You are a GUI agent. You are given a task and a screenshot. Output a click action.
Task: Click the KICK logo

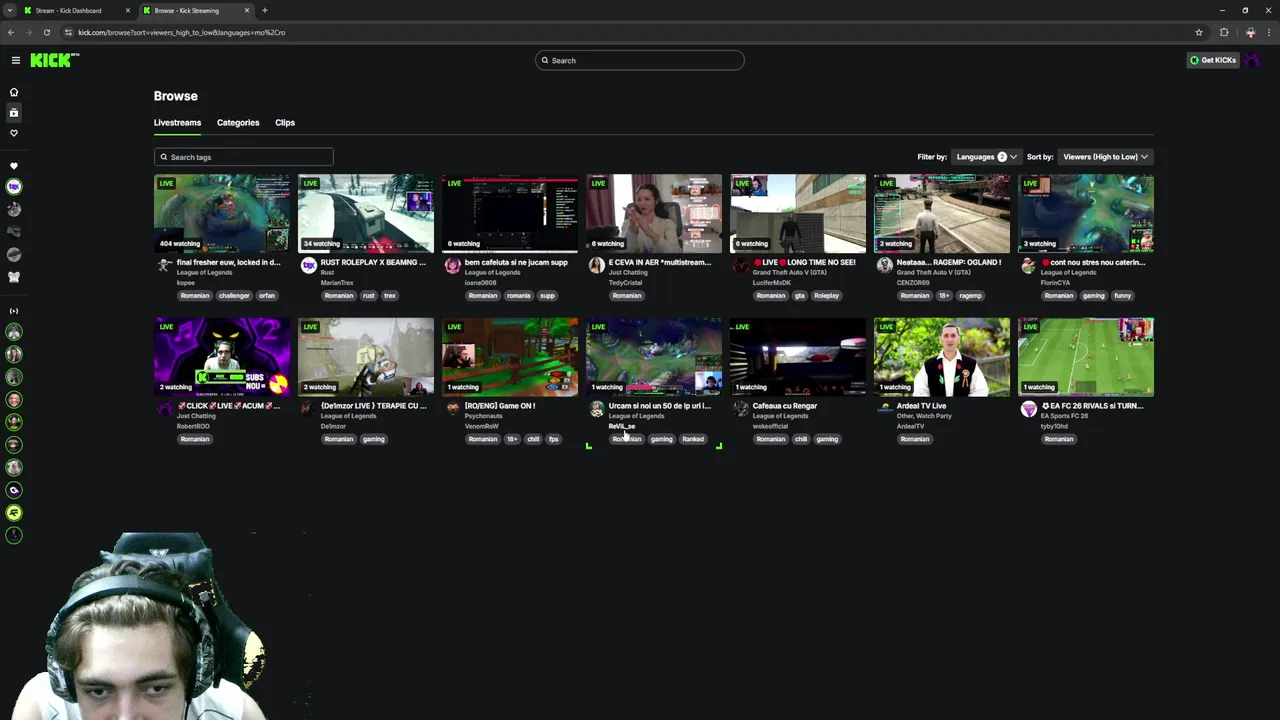click(x=54, y=60)
